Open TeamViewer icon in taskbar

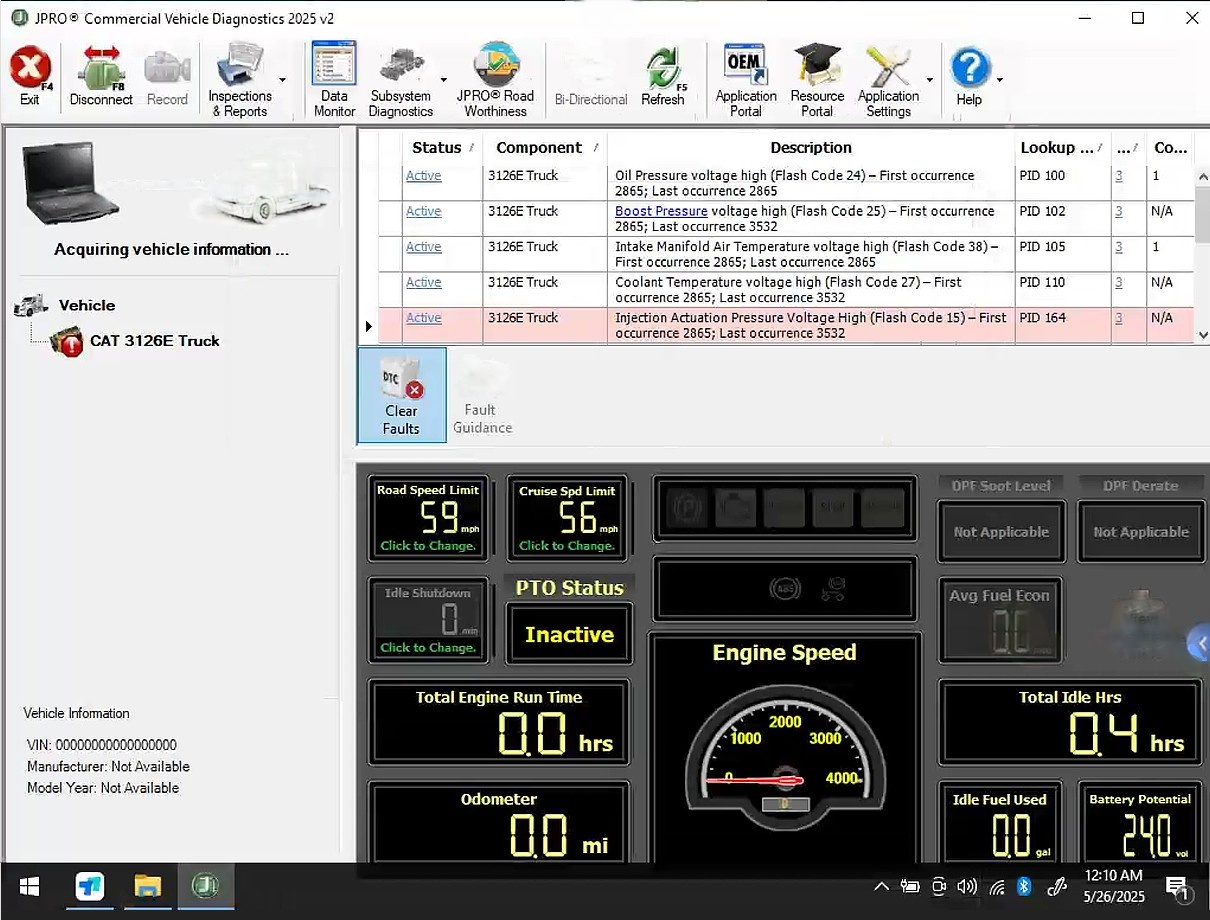[90, 887]
